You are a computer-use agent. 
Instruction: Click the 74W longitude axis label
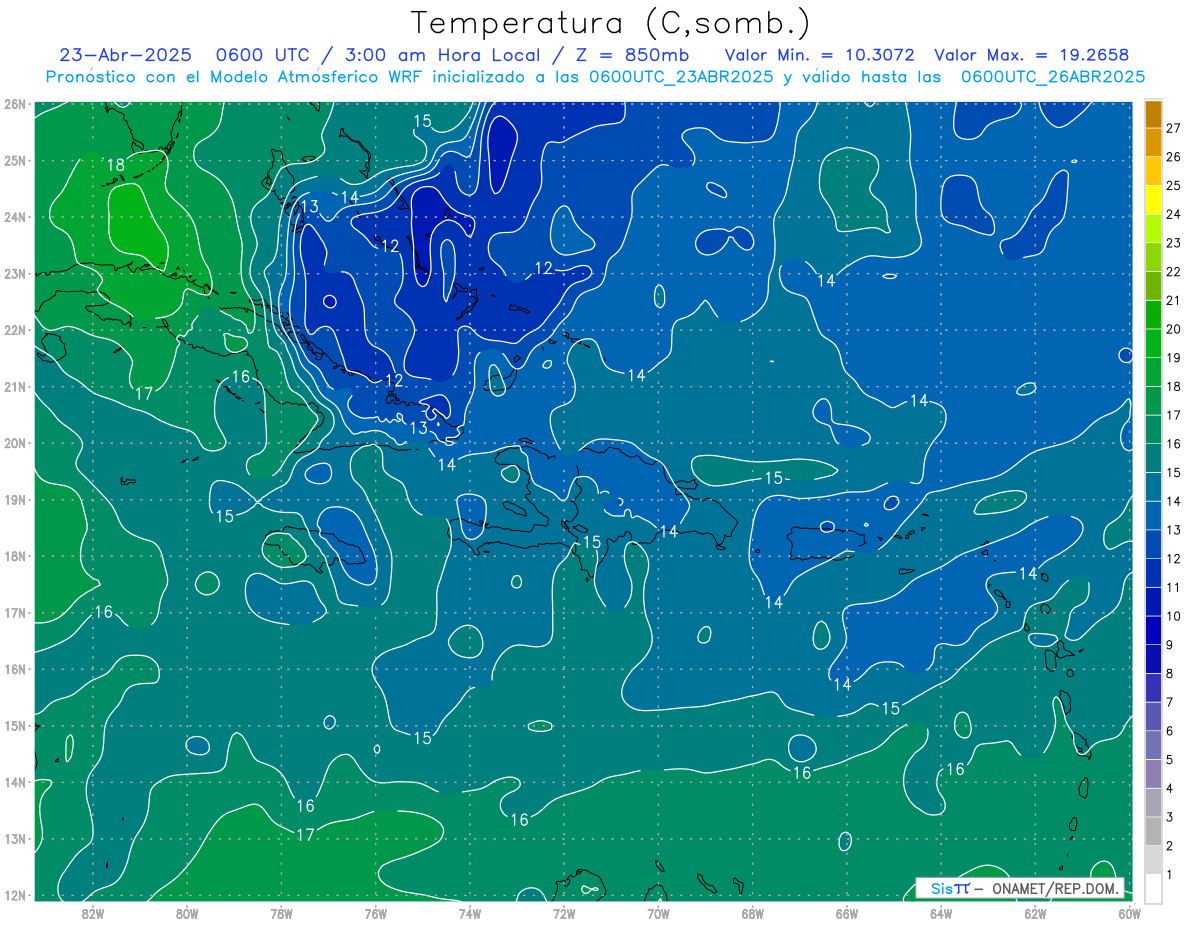coord(470,913)
